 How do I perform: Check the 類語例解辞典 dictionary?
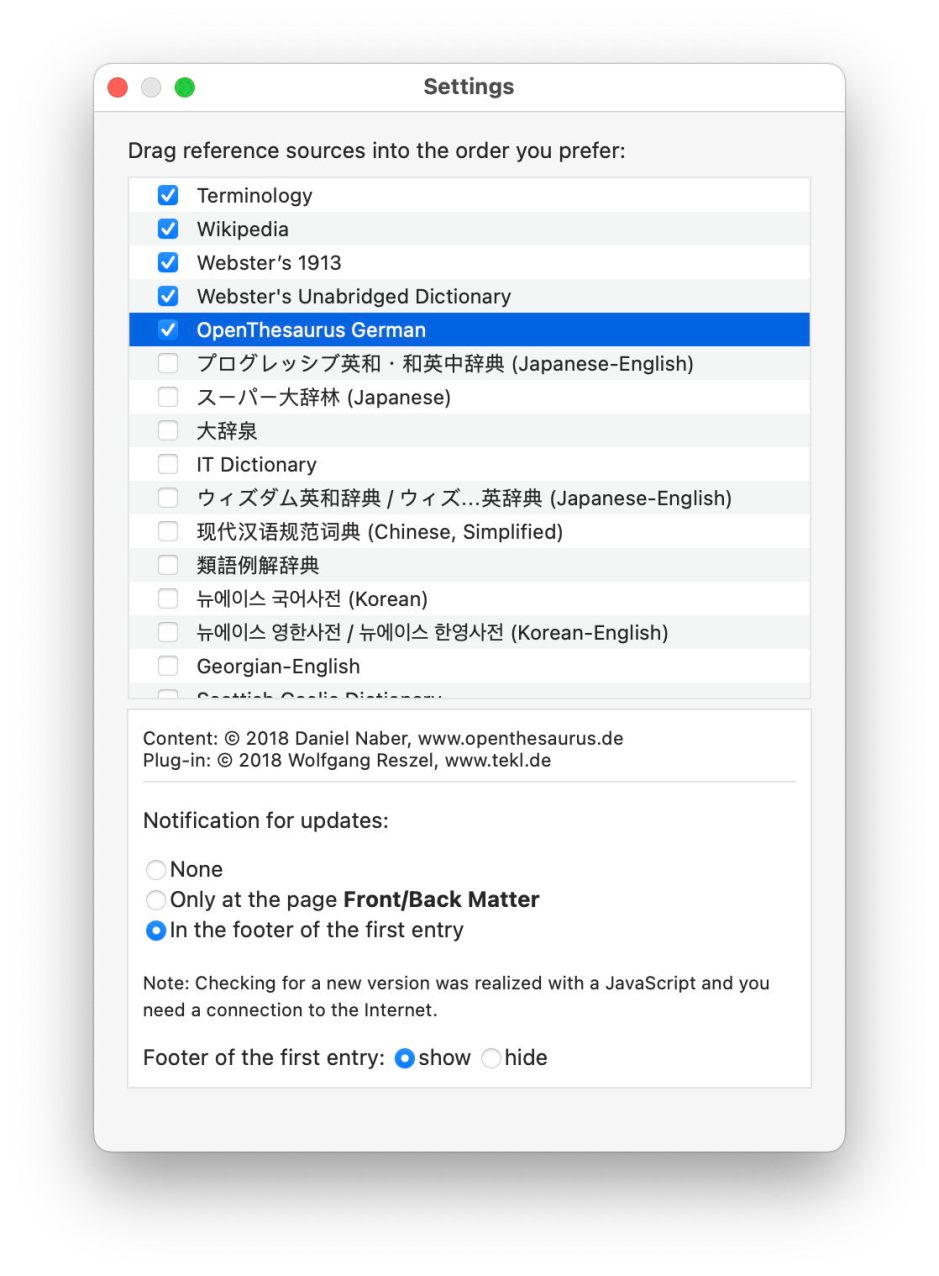click(x=168, y=565)
